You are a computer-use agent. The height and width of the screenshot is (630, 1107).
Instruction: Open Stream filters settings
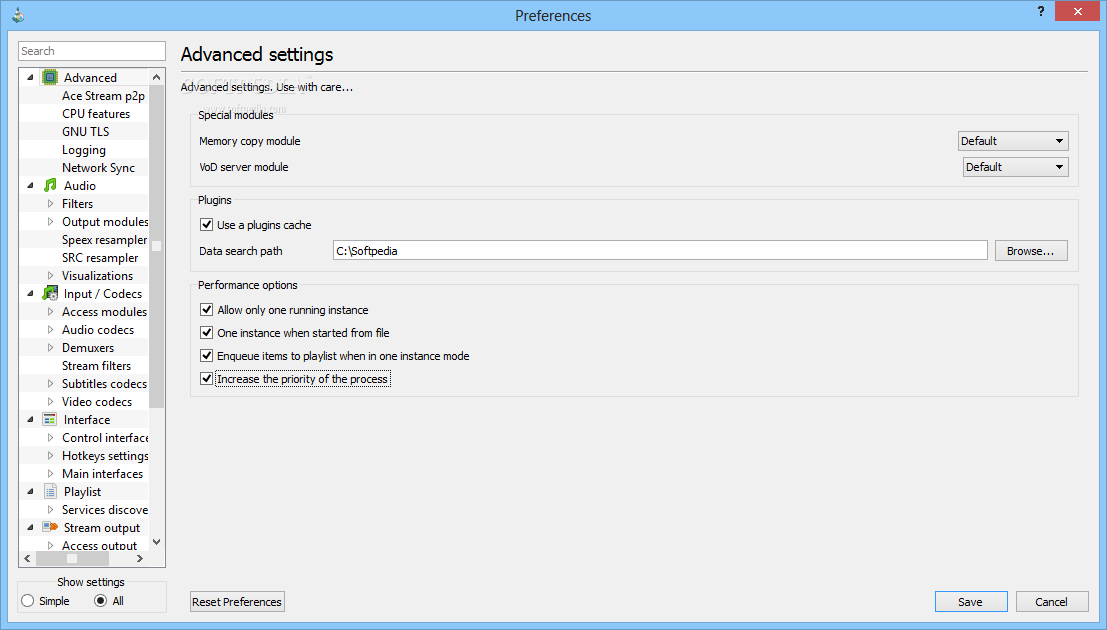coord(97,366)
